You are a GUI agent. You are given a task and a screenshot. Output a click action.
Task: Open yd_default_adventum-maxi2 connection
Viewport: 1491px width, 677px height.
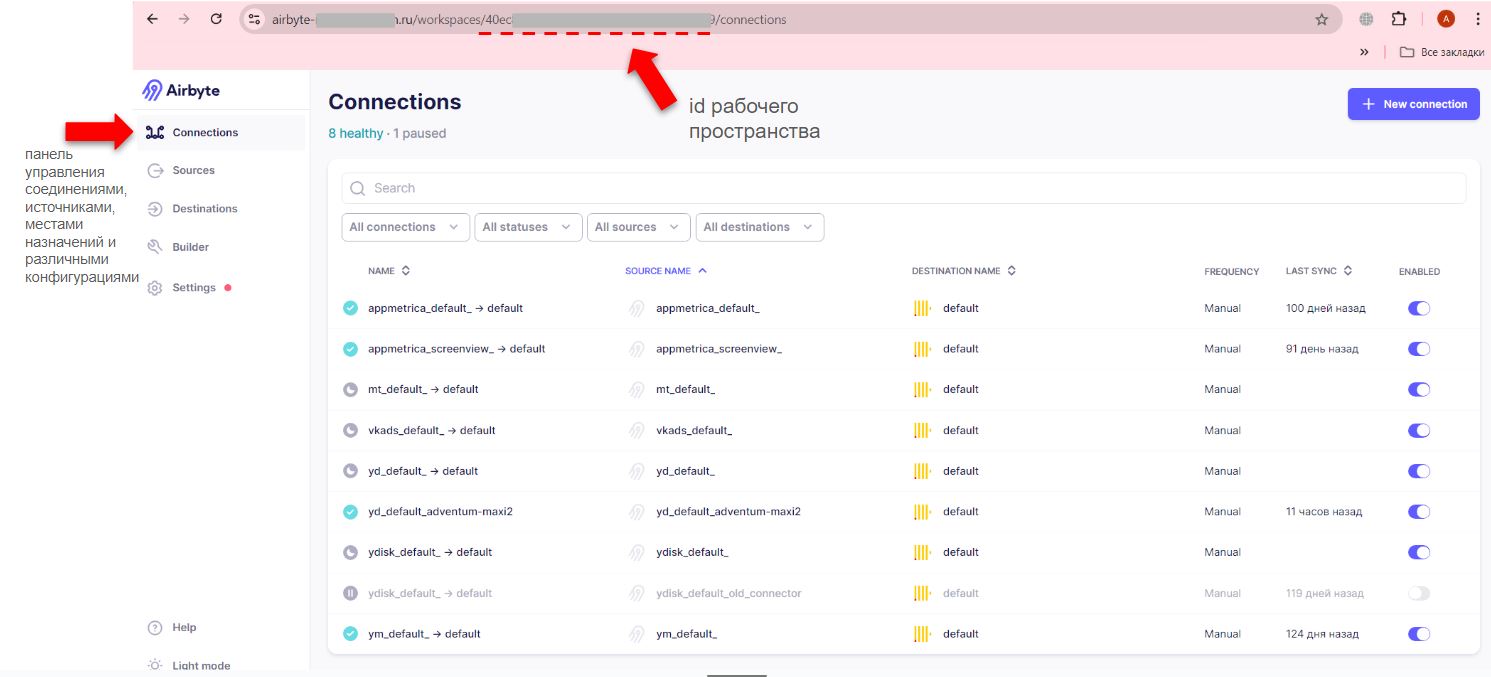coord(440,511)
